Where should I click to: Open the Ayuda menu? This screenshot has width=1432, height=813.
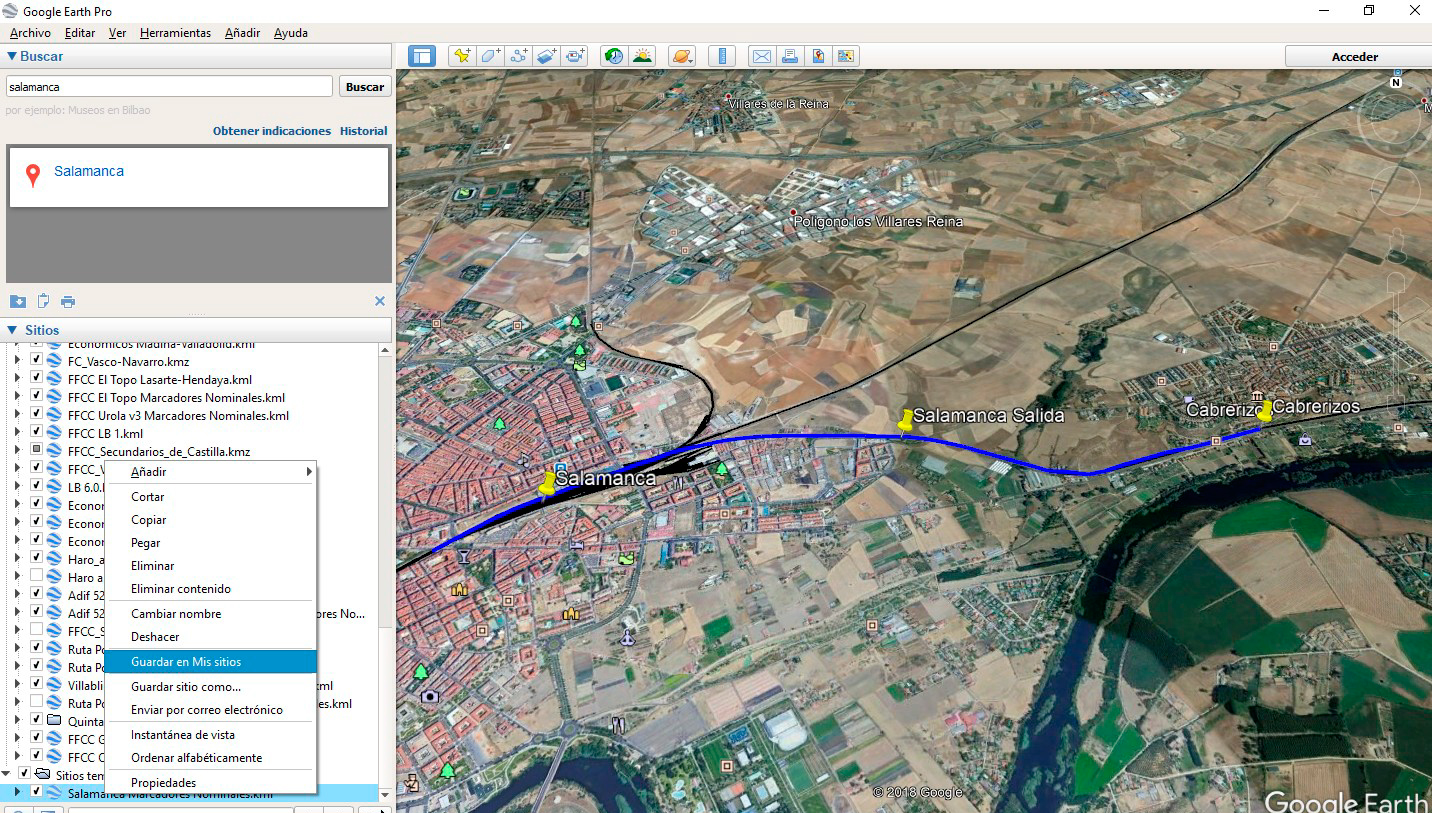coord(291,33)
